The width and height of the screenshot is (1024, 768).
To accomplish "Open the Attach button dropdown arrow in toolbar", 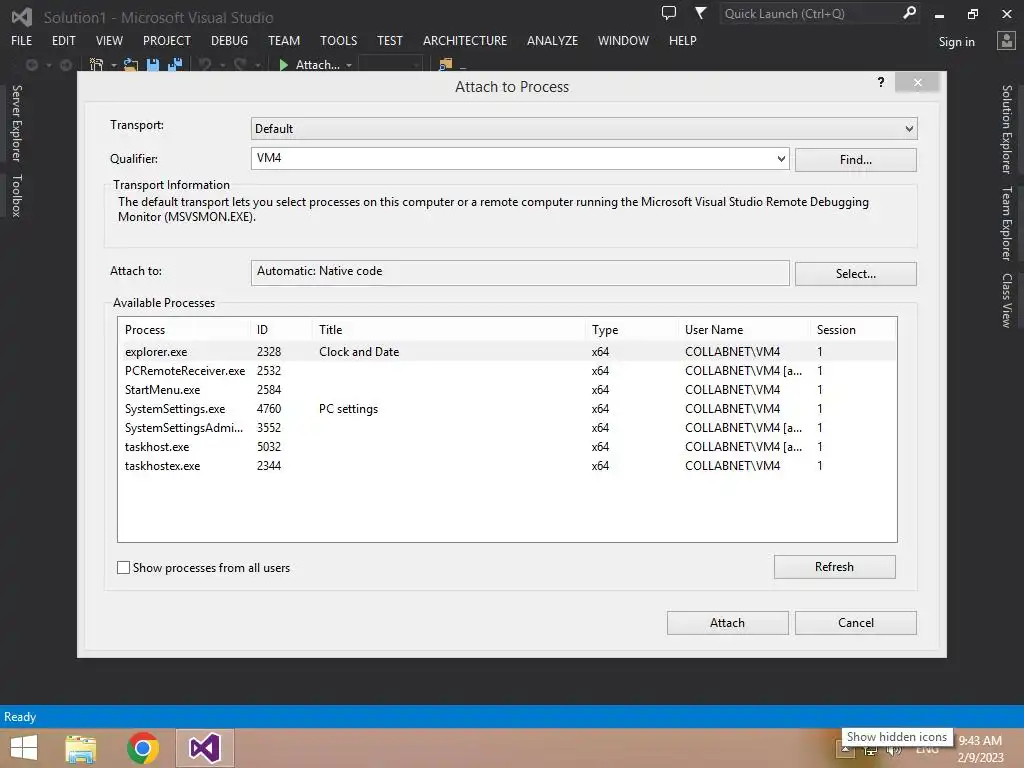I will [x=349, y=65].
